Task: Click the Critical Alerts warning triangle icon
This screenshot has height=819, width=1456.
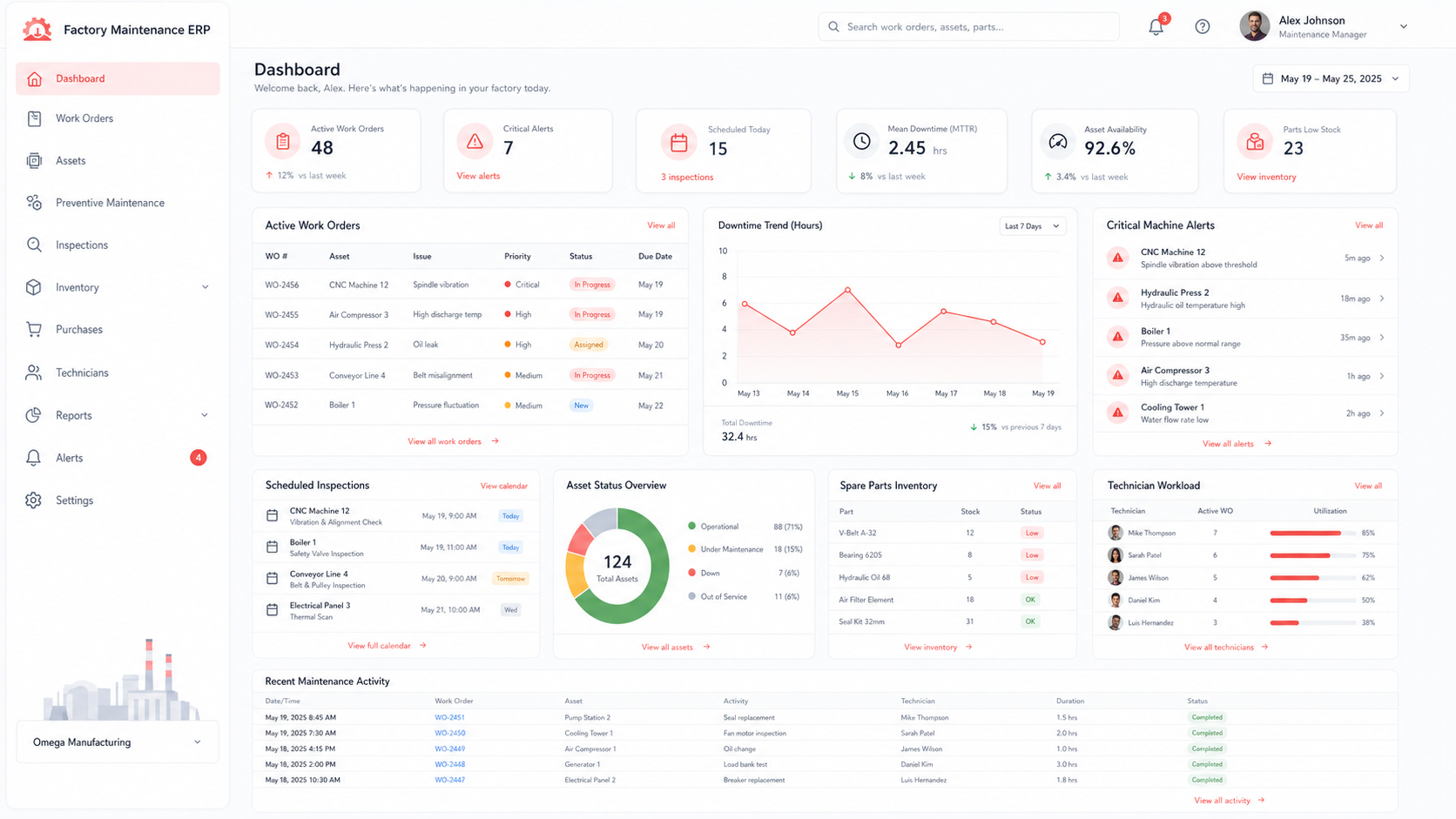Action: pyautogui.click(x=475, y=141)
